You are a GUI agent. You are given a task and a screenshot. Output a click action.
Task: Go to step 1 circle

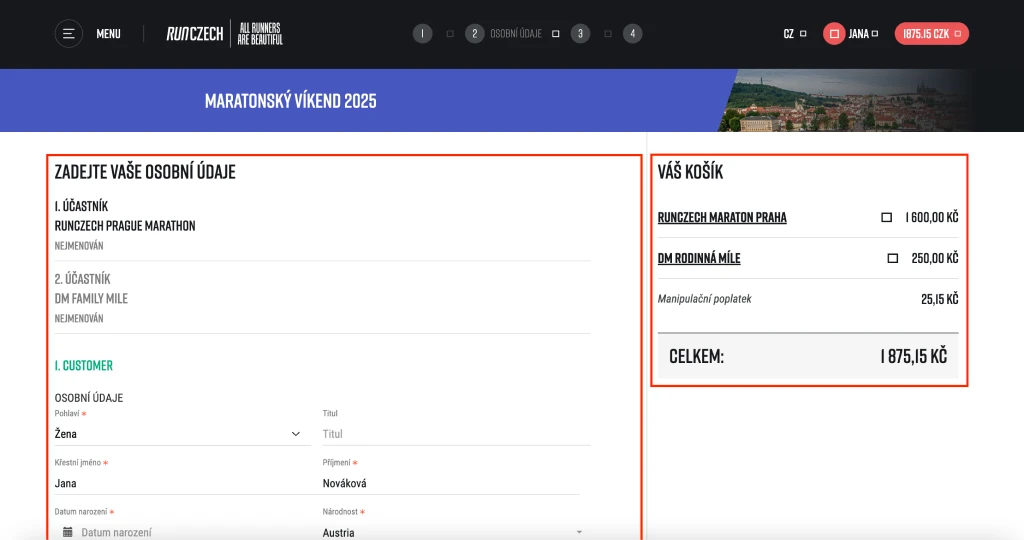(x=423, y=34)
